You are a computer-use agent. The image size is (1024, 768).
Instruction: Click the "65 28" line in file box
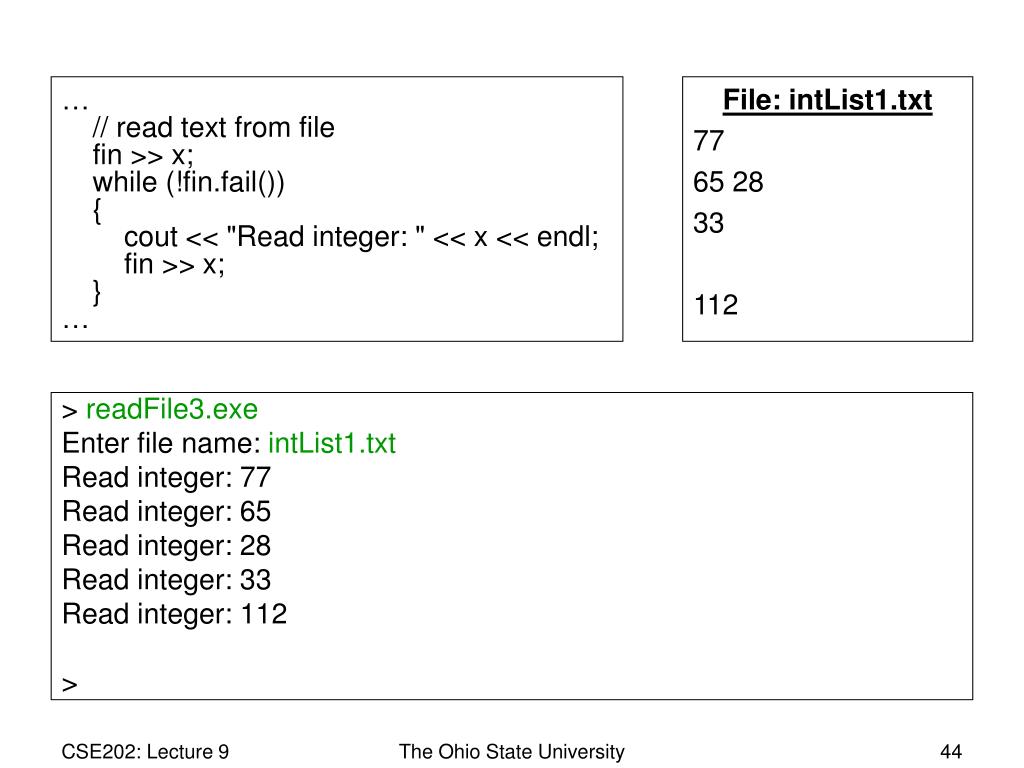pos(728,182)
